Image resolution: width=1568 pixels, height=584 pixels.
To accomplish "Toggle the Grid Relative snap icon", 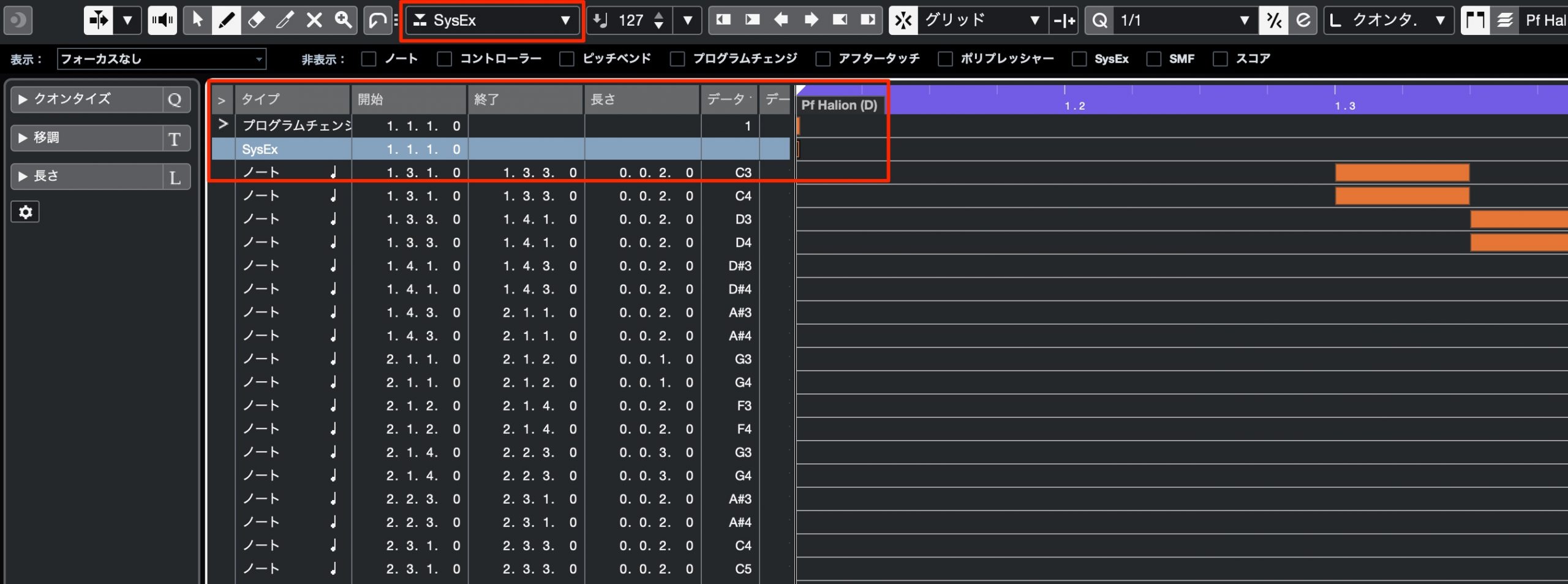I will tap(1065, 20).
